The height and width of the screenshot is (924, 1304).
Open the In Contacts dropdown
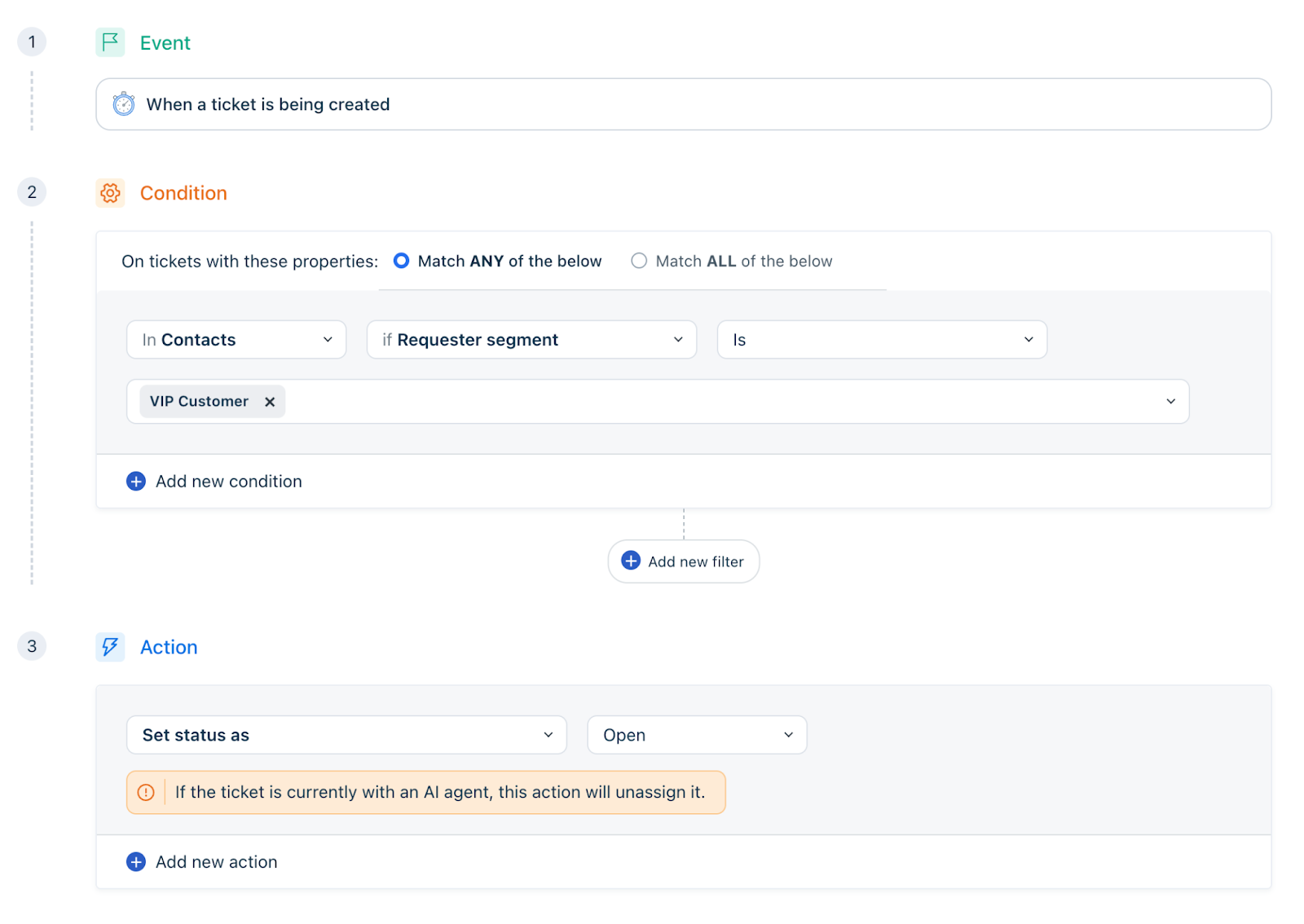(236, 340)
